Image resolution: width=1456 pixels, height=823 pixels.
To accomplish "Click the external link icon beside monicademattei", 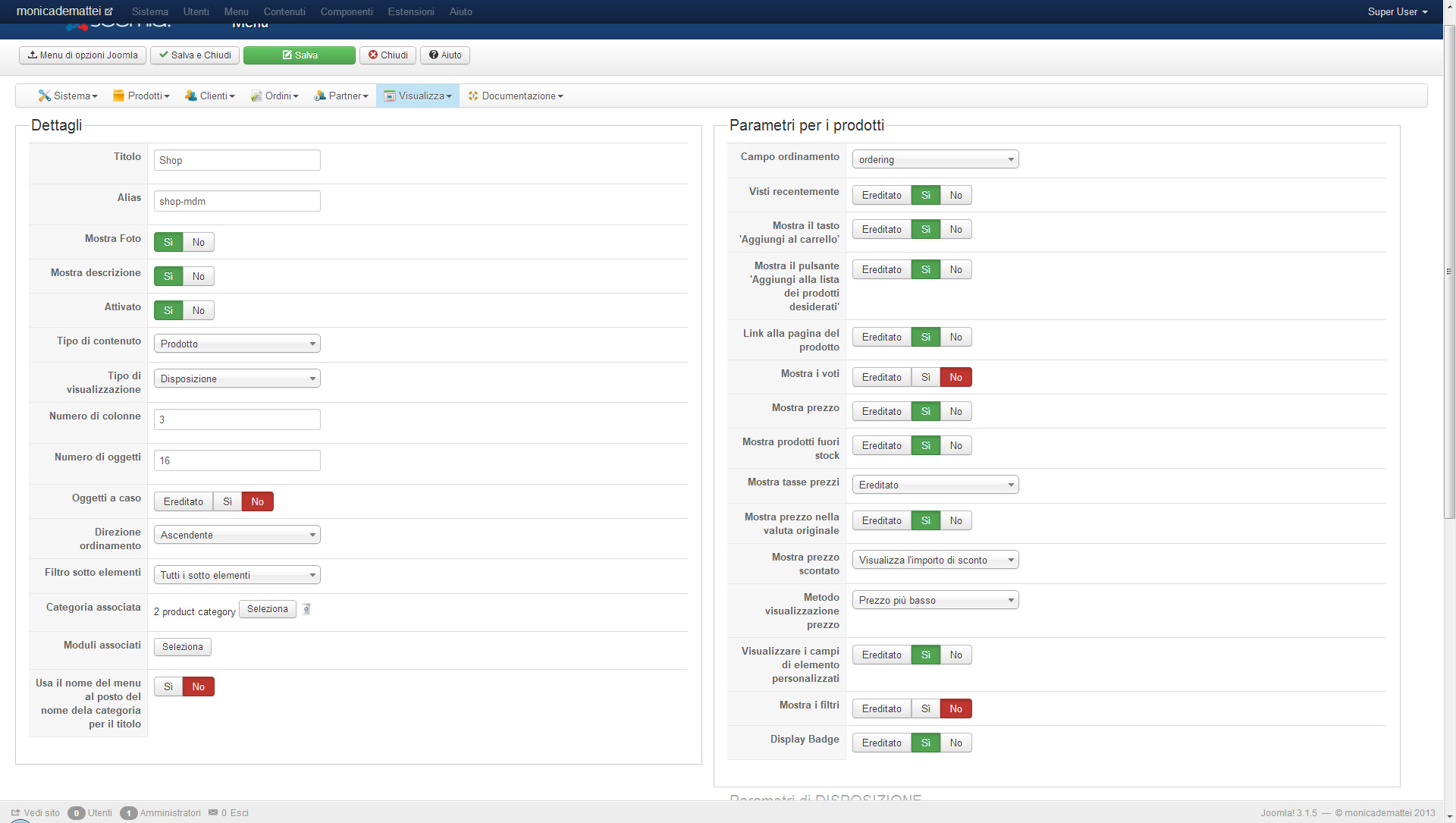I will pos(109,11).
